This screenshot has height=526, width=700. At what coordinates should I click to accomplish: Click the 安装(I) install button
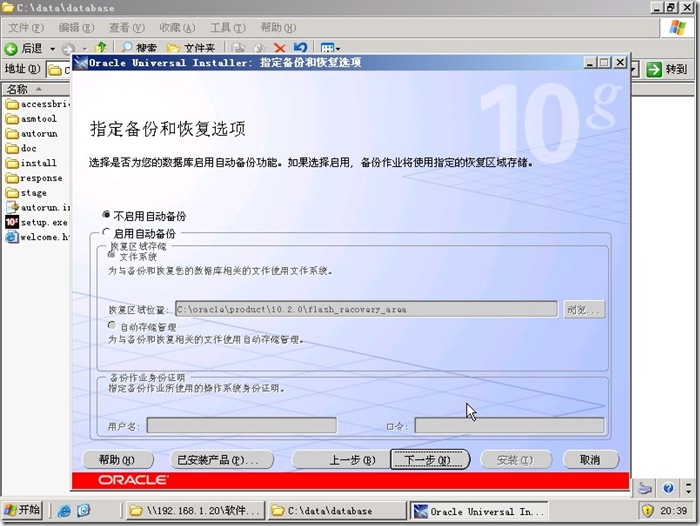coord(516,460)
